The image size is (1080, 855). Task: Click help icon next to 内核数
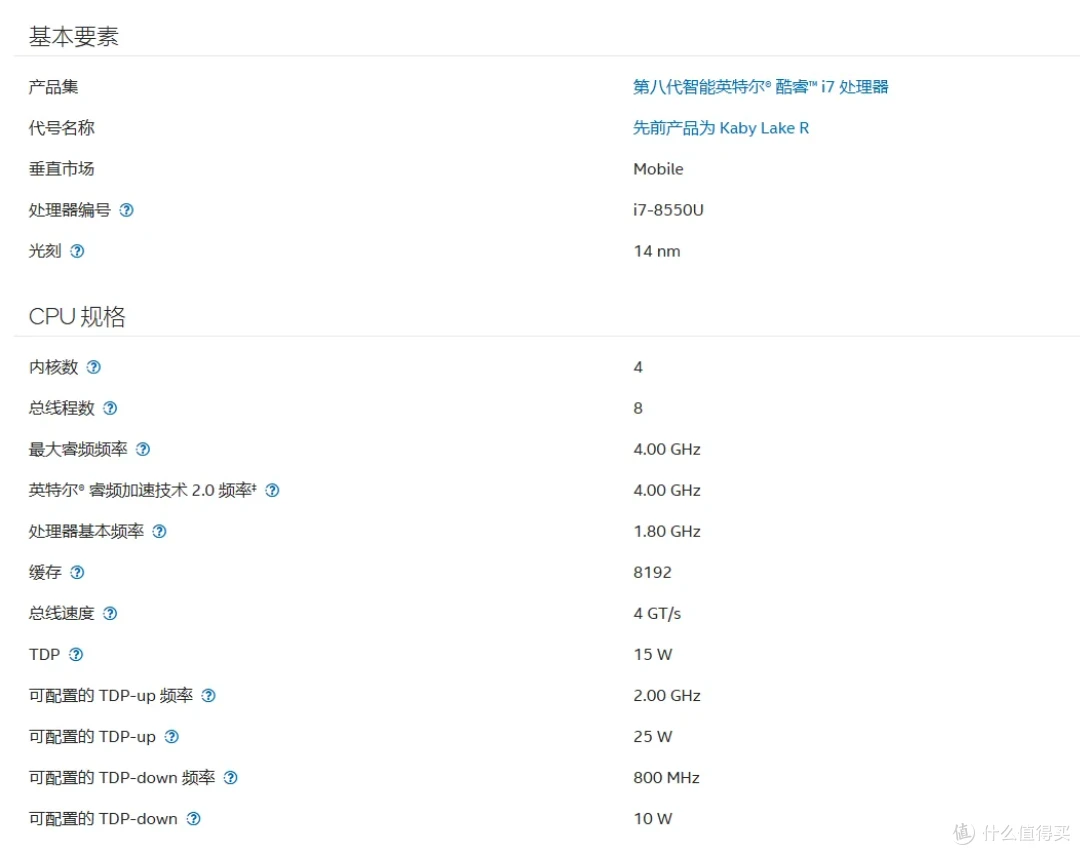[x=94, y=367]
